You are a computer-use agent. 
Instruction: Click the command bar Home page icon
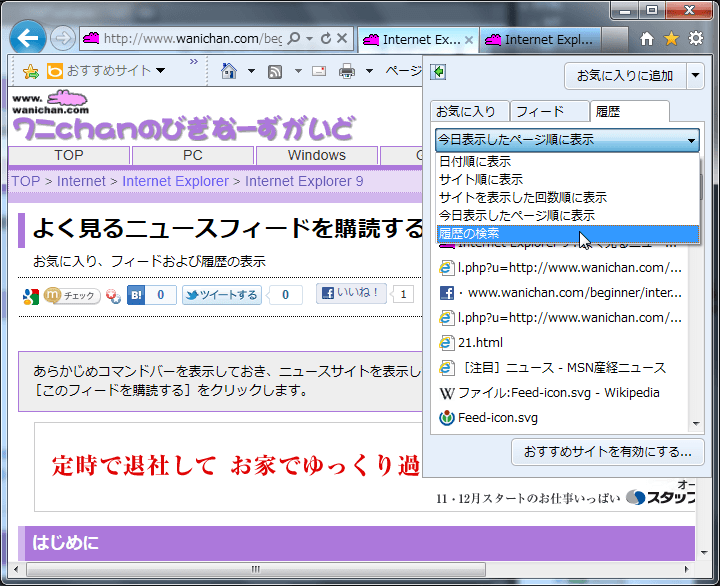pos(229,71)
